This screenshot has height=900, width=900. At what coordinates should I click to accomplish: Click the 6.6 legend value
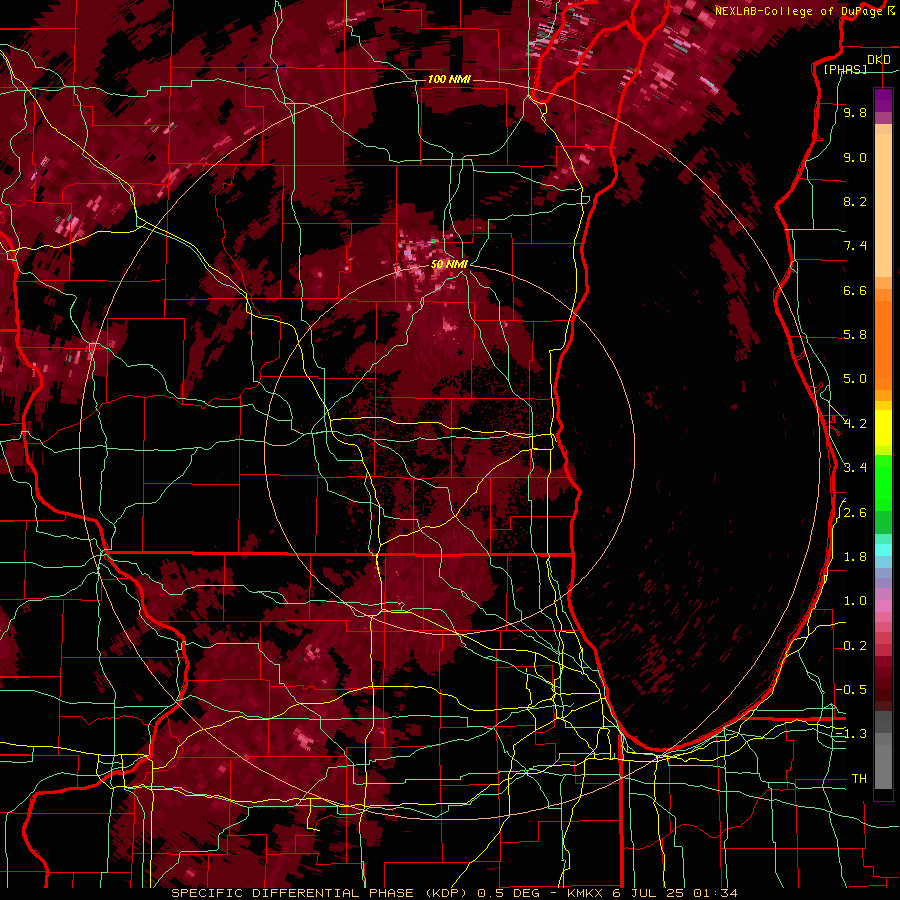point(855,290)
